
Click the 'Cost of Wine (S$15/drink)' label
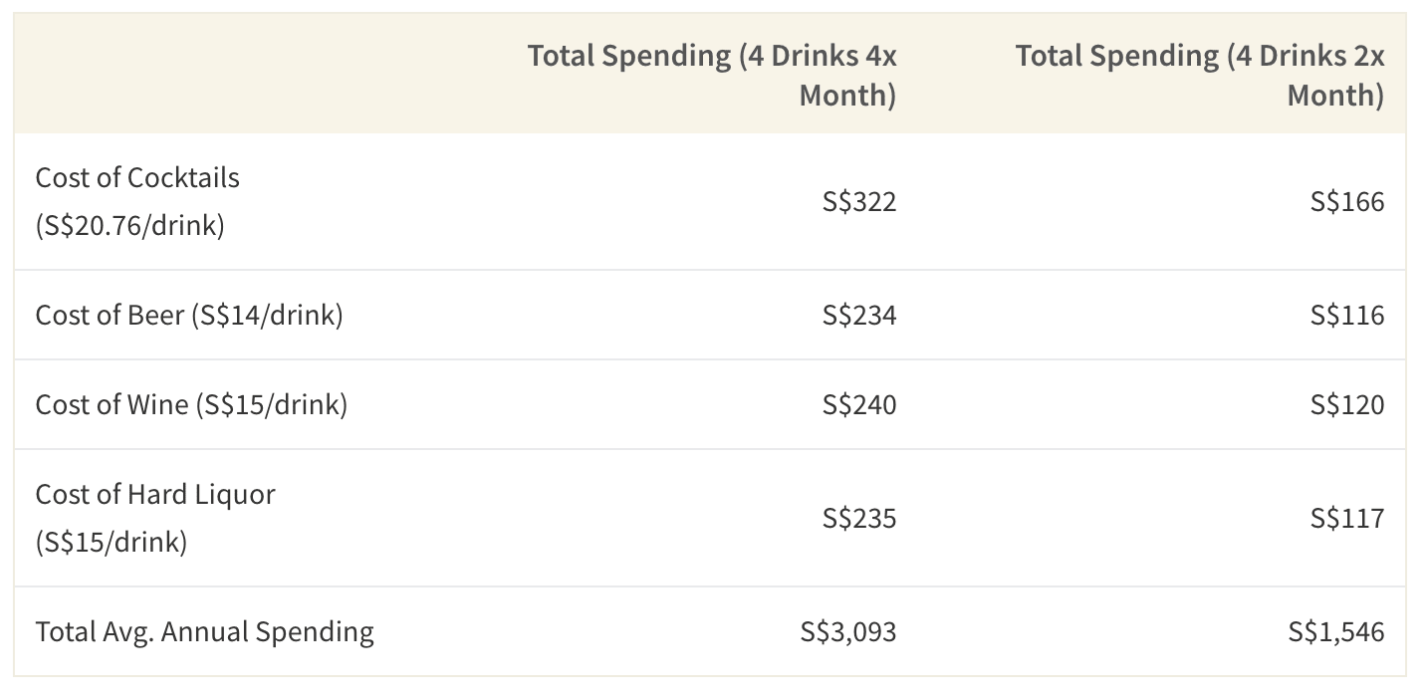pyautogui.click(x=191, y=404)
